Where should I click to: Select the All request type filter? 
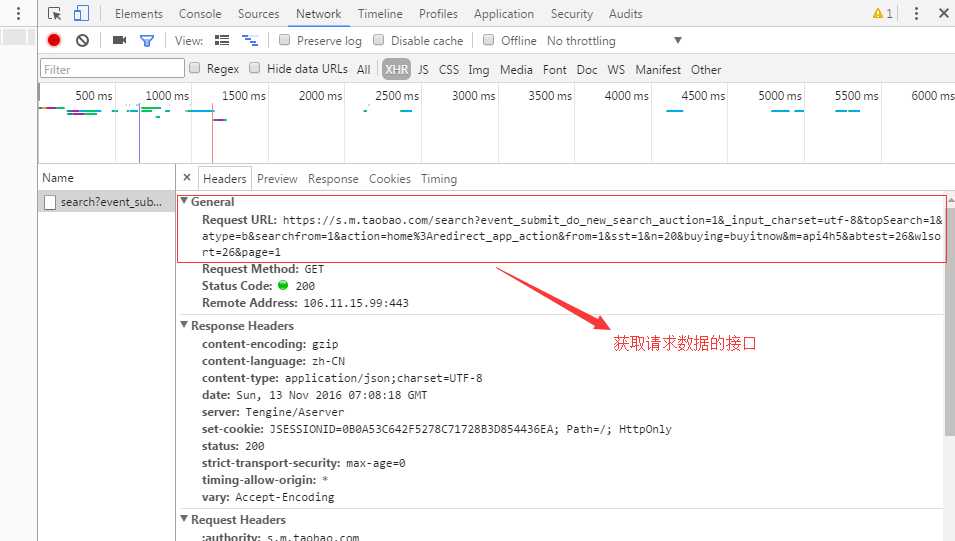[364, 69]
